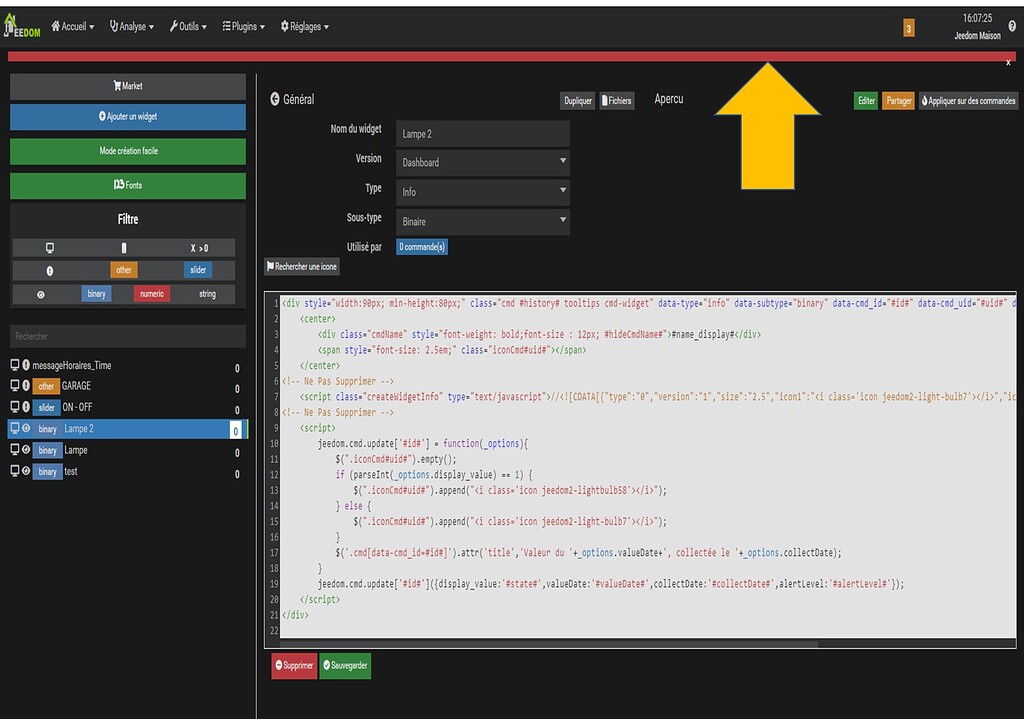1024x719 pixels.
Task: Open the Analyse menu
Action: point(131,26)
